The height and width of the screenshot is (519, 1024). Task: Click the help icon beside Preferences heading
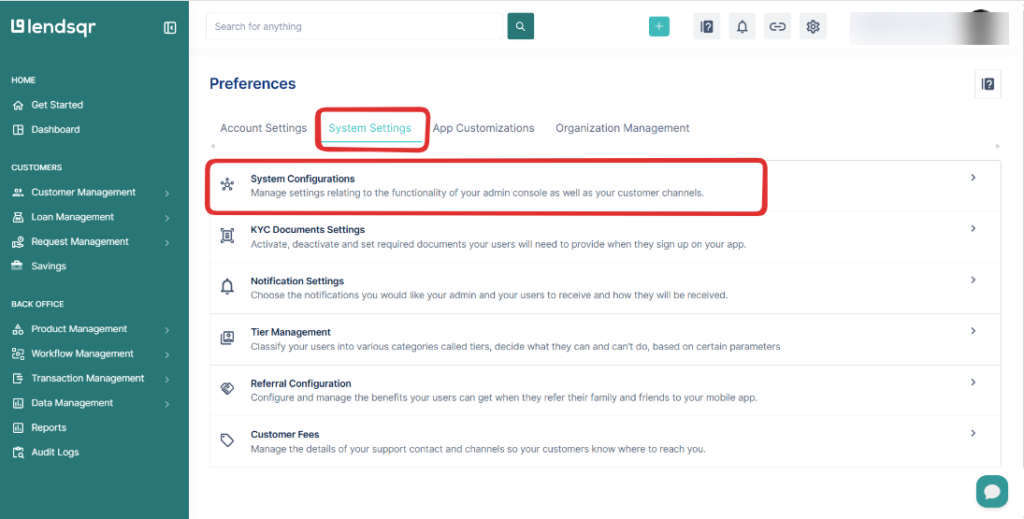pyautogui.click(x=988, y=84)
